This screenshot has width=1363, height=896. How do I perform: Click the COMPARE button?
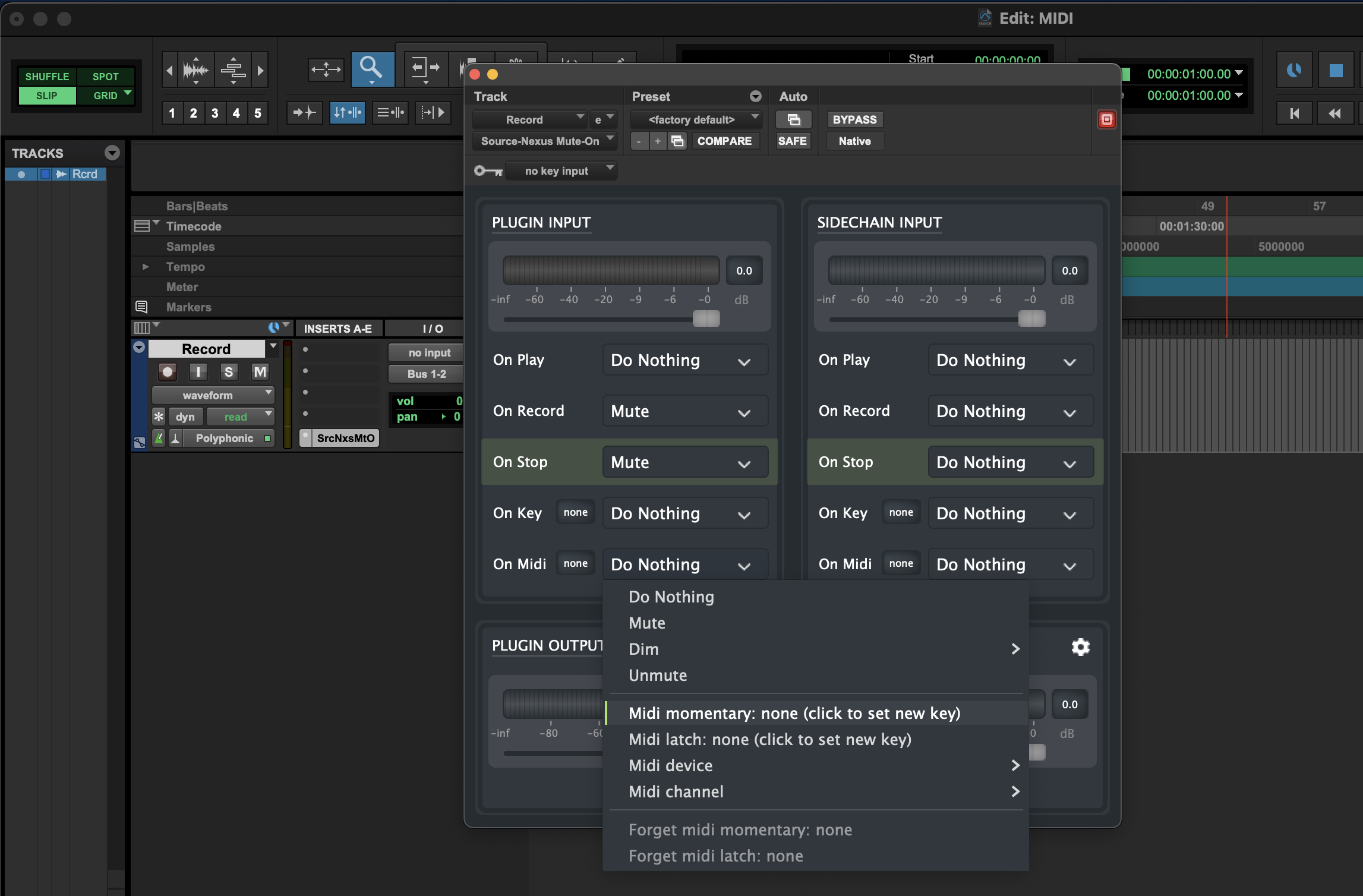pos(724,141)
